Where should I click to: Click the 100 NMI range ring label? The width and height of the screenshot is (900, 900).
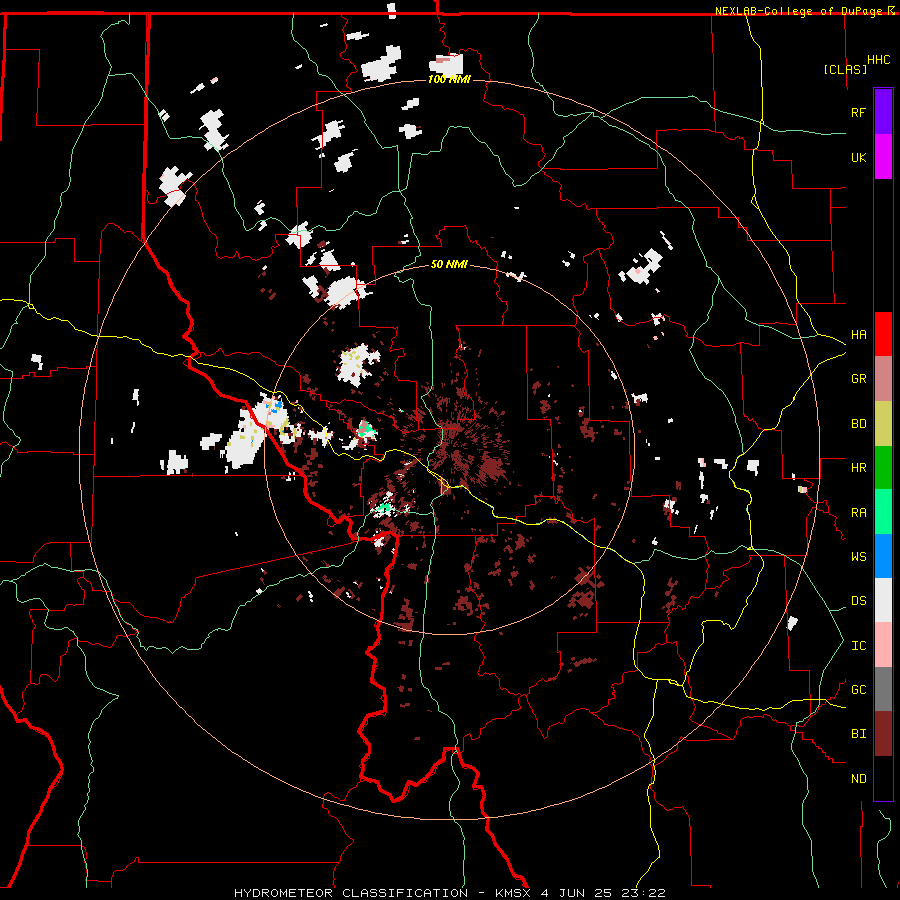pos(449,79)
